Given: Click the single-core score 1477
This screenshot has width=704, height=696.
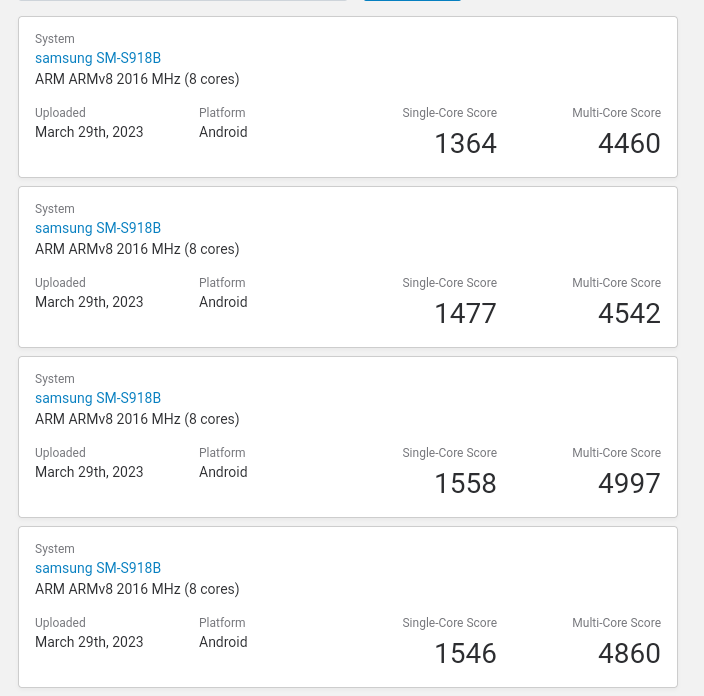Looking at the screenshot, I should 465,314.
